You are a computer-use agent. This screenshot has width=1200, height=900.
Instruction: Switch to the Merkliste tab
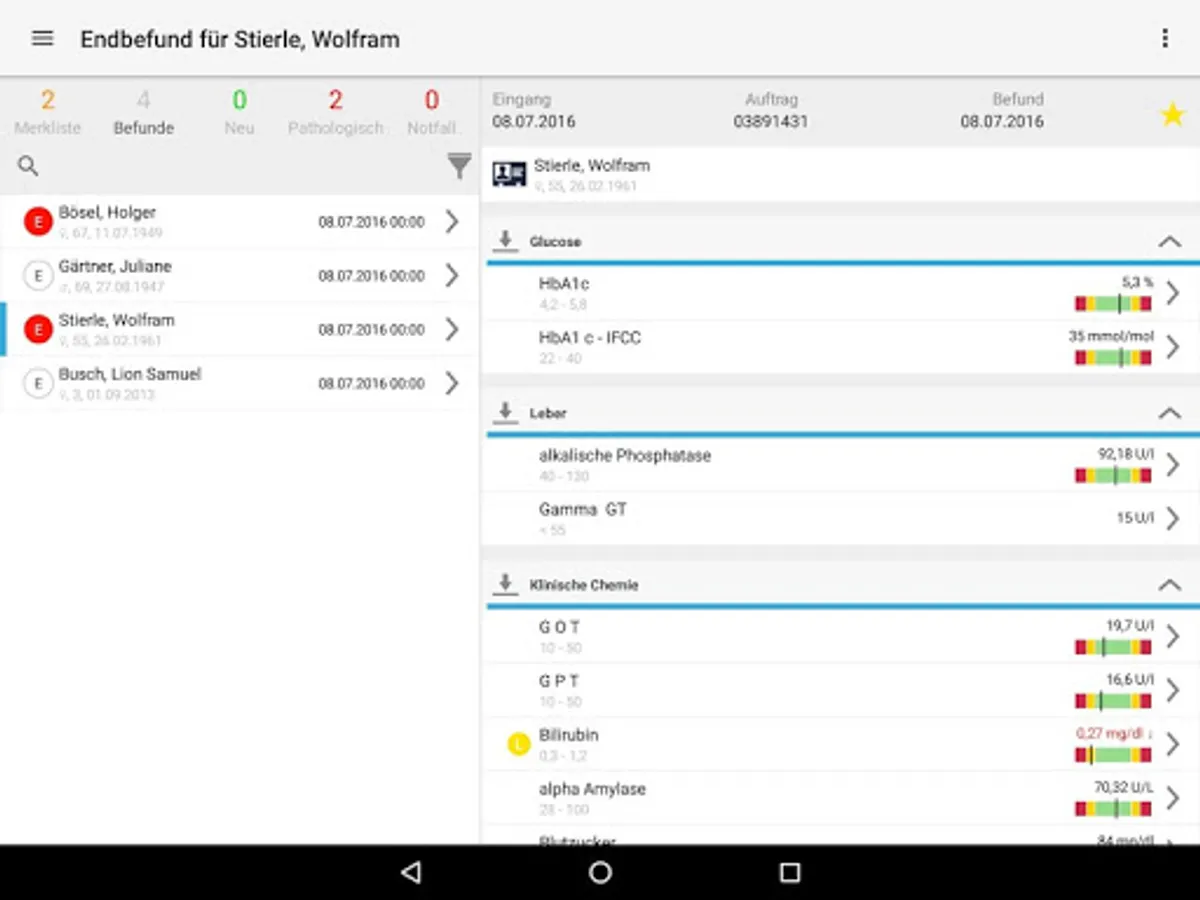(x=48, y=112)
